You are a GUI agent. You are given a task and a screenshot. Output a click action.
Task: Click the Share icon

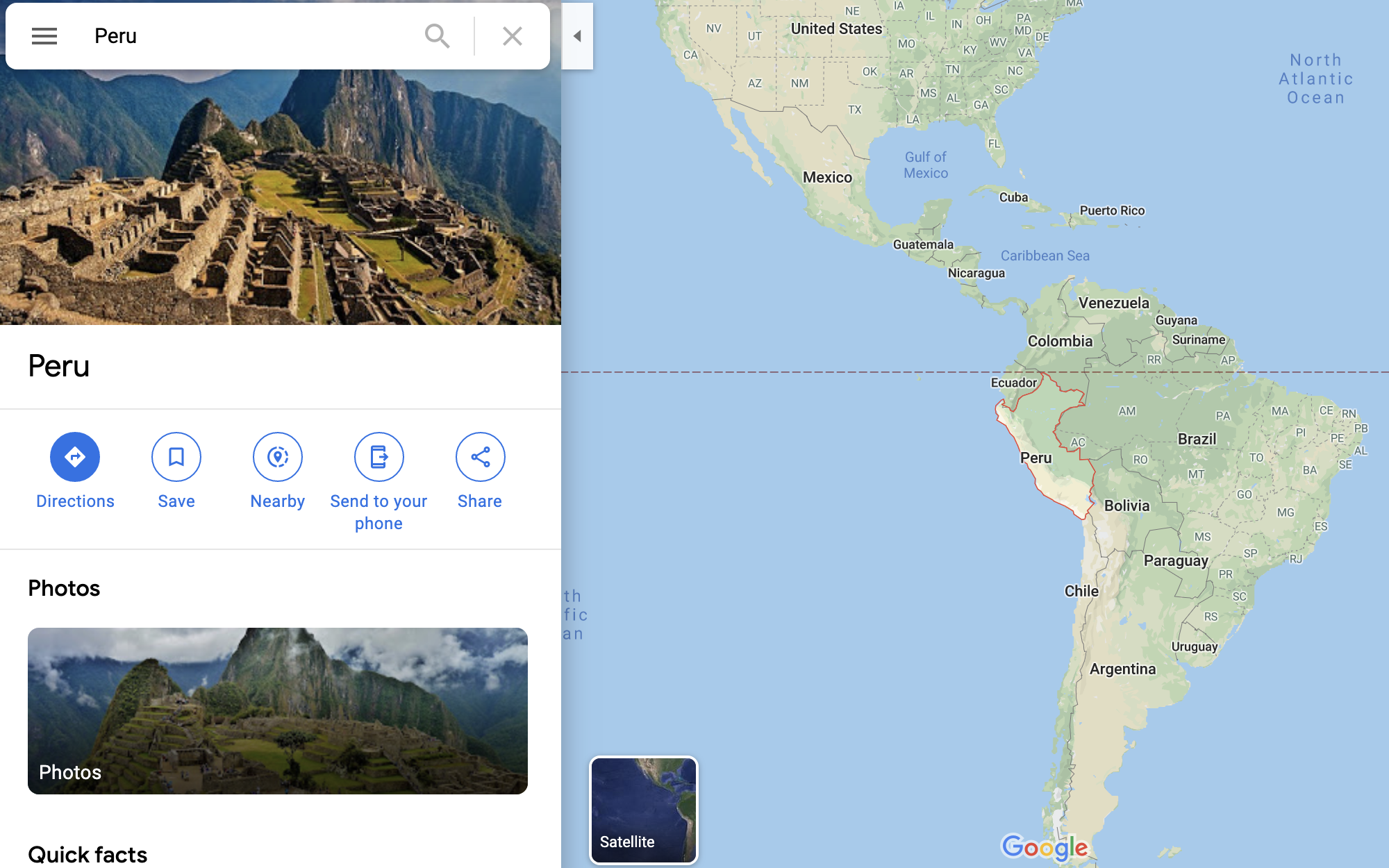480,457
